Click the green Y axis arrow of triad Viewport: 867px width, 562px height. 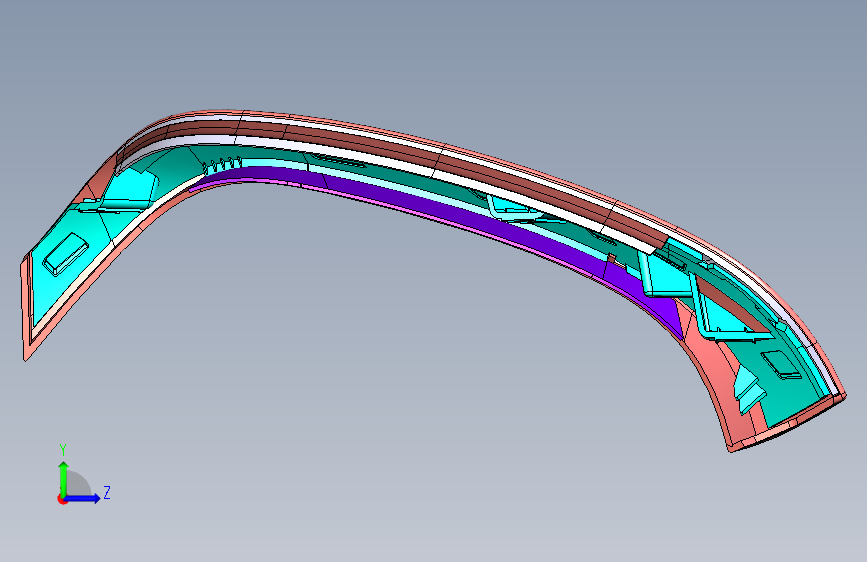pyautogui.click(x=64, y=479)
